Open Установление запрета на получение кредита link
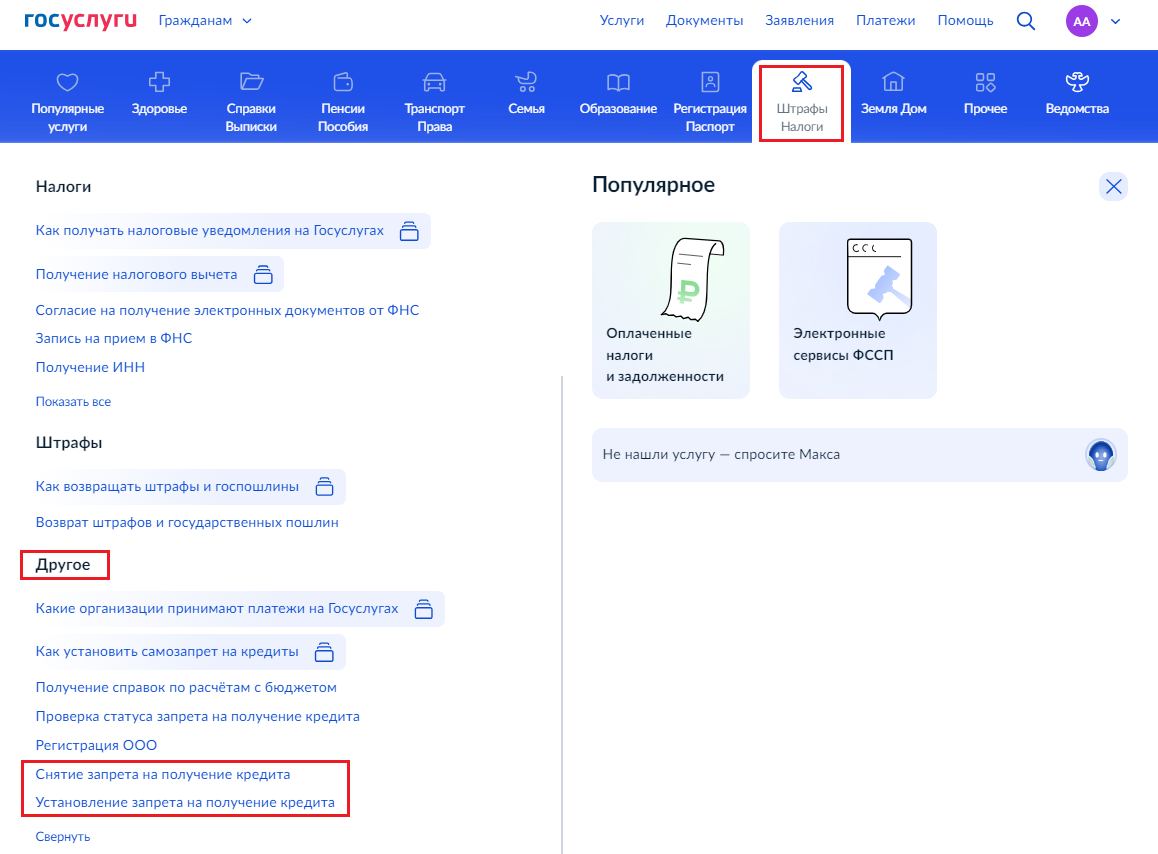The height and width of the screenshot is (854, 1158). (x=185, y=802)
